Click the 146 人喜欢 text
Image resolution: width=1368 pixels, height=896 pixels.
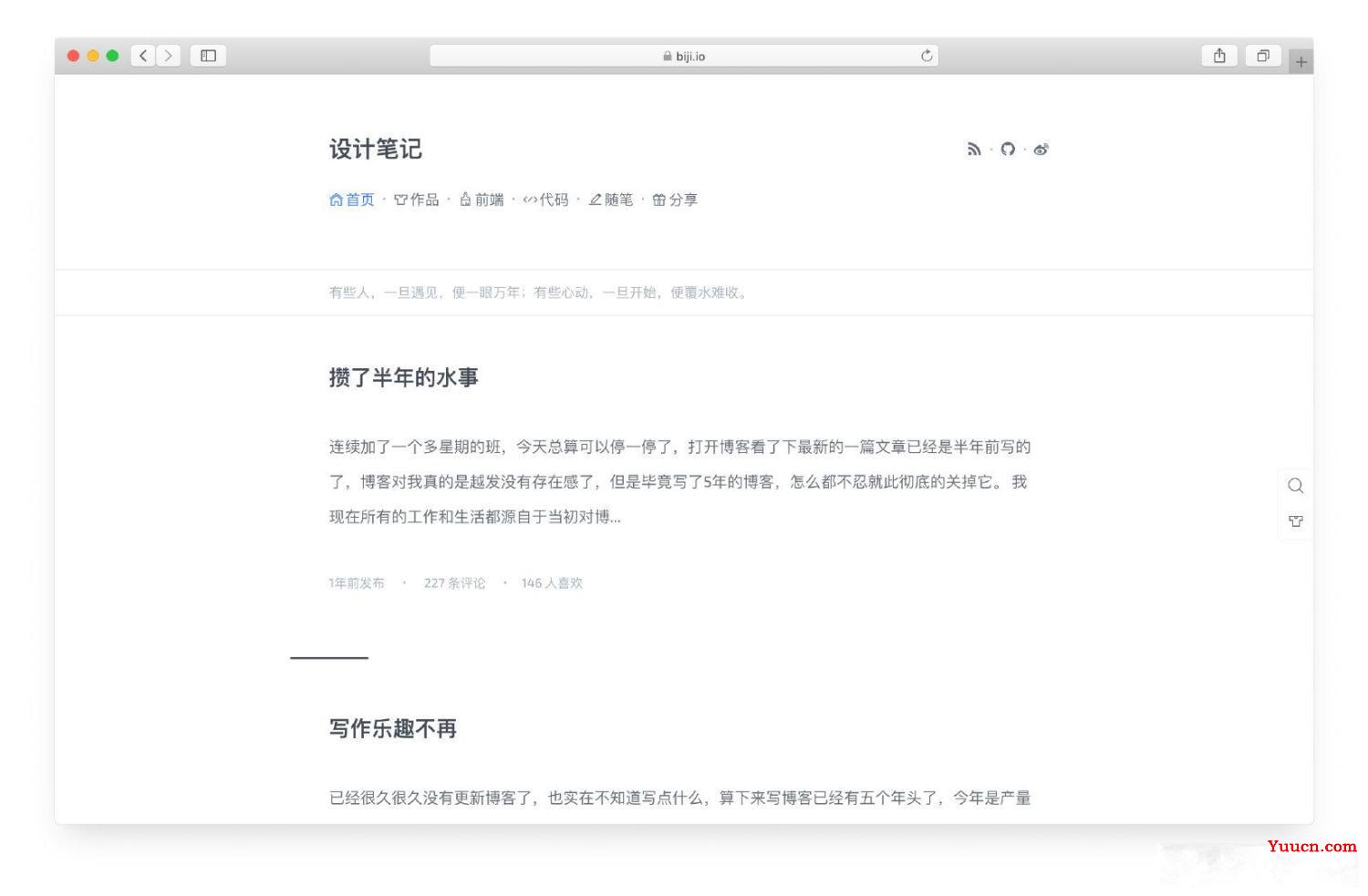[552, 583]
